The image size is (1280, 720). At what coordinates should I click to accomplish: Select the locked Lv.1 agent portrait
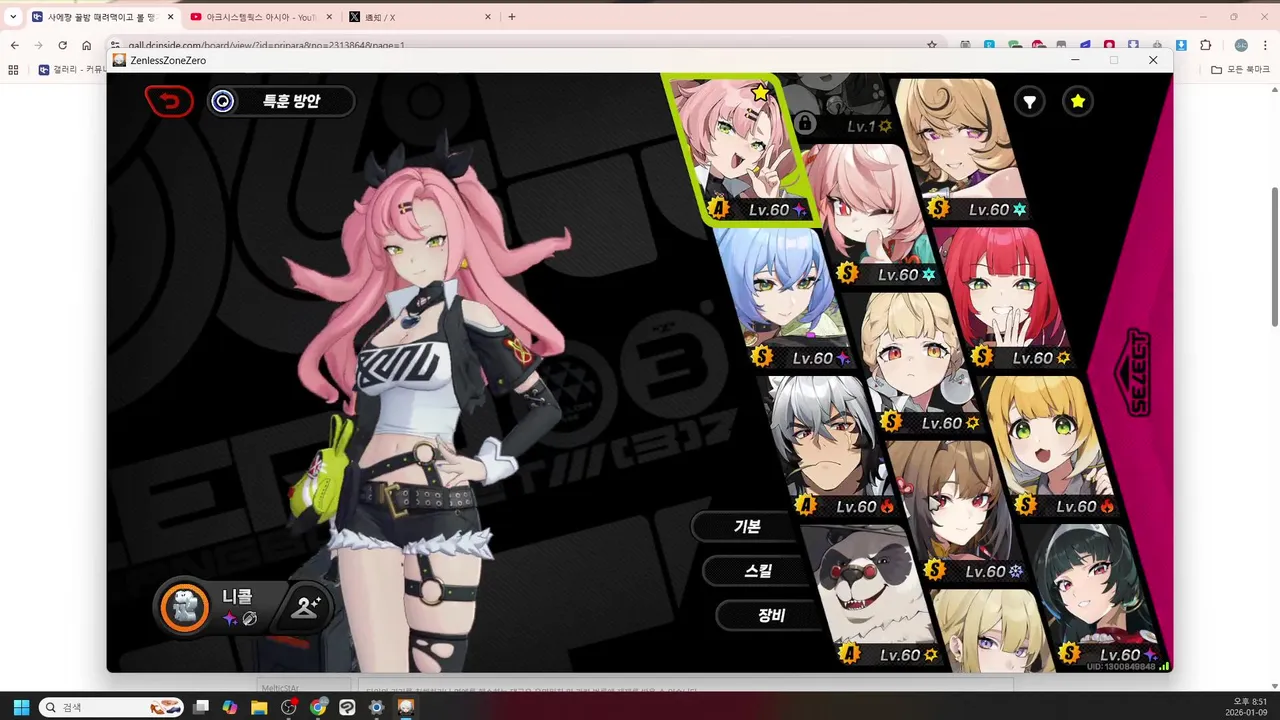pyautogui.click(x=840, y=105)
